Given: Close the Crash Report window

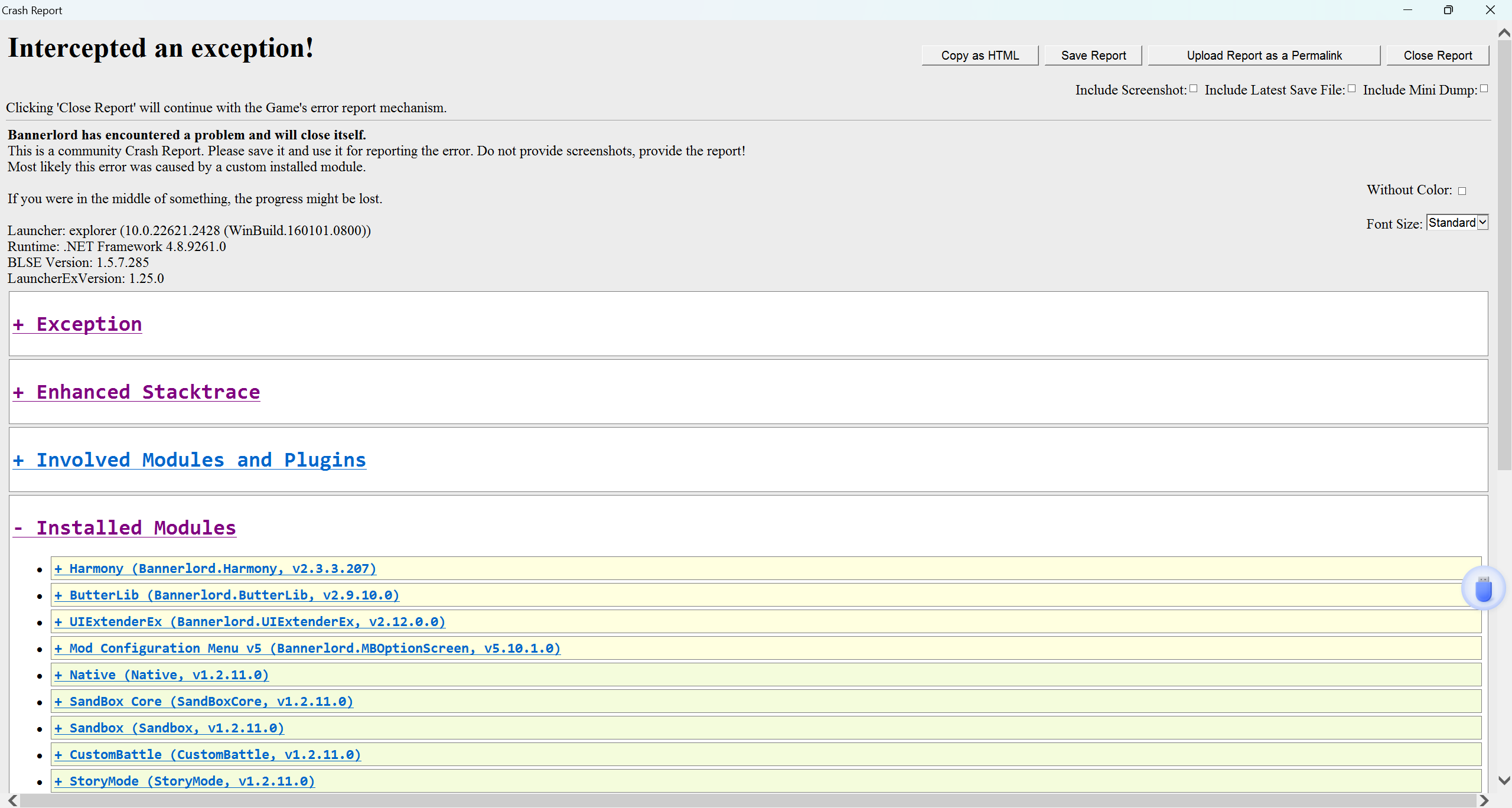Looking at the screenshot, I should point(1490,10).
